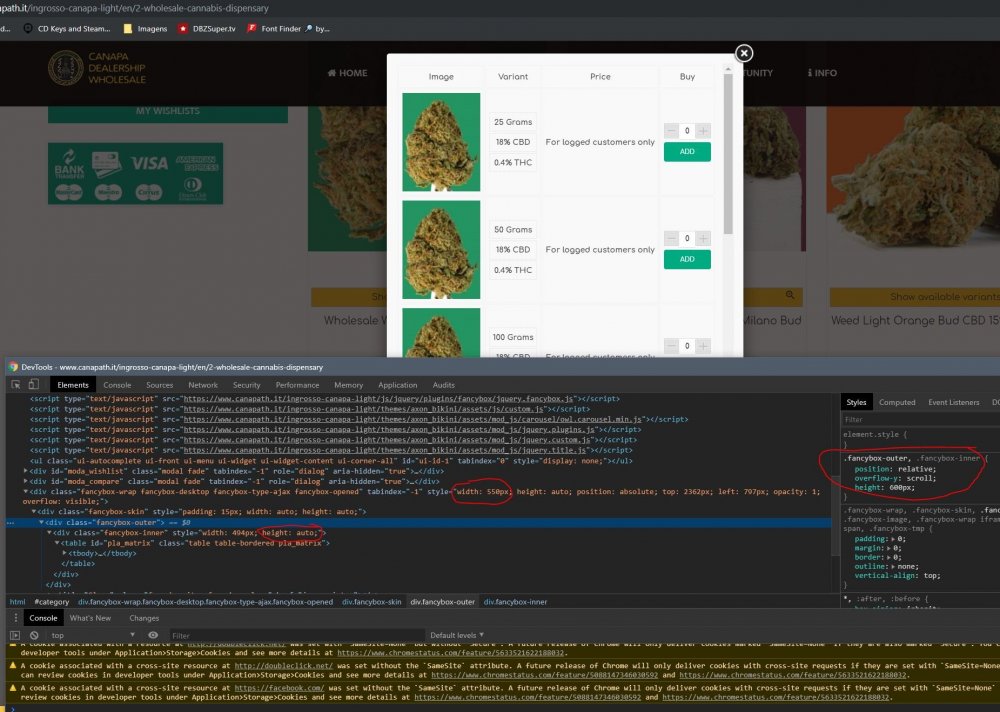Add the 50 Grams variant to cart
Screen dimensions: 1000x712
687,259
